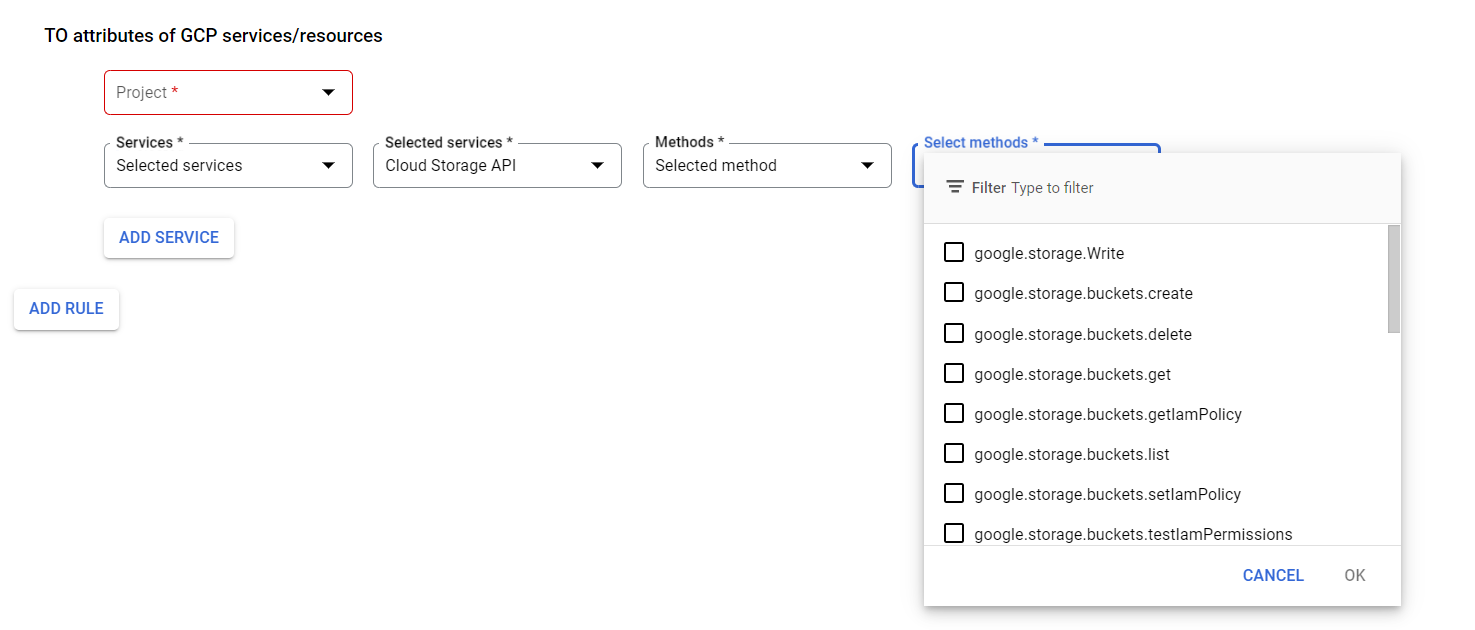Click the ADD SERVICE button
Screen dimensions: 1475x630
168,237
